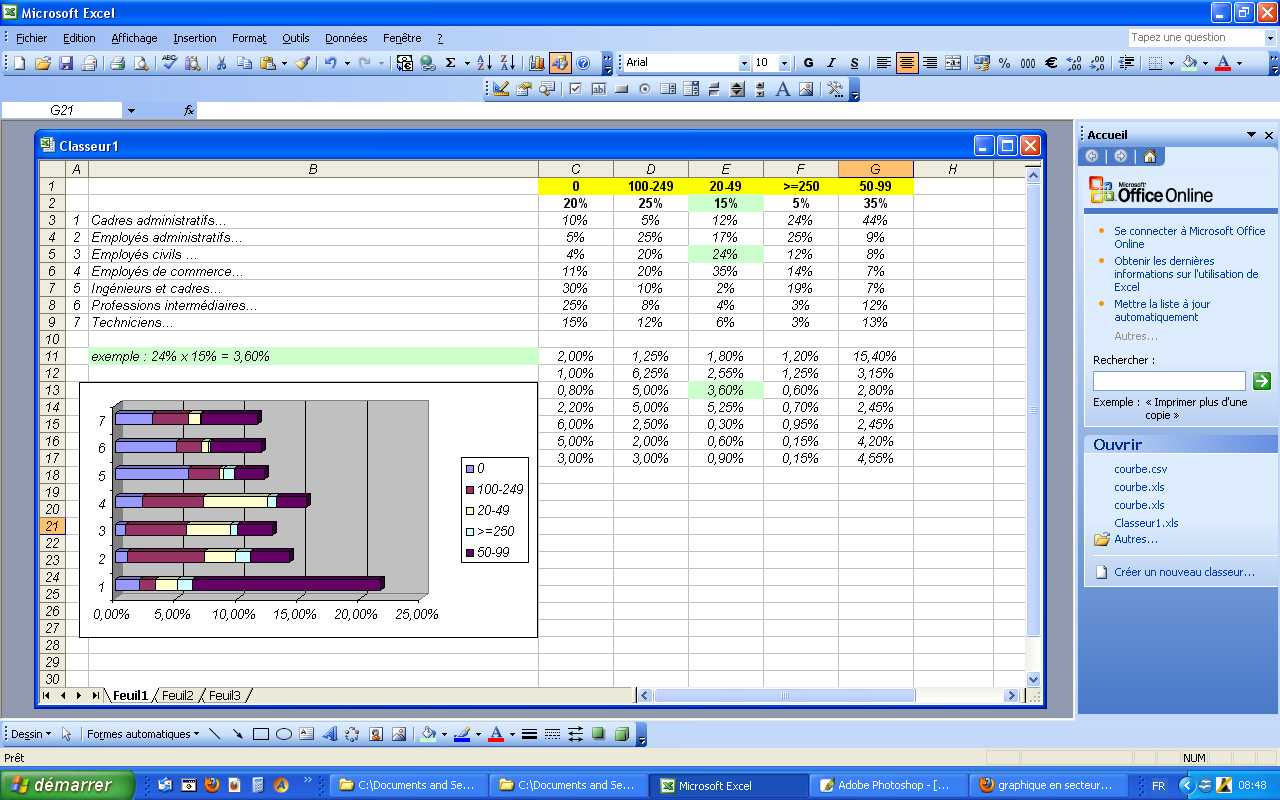Switch to the Feuil3 sheet tab
This screenshot has height=800, width=1280.
(x=224, y=695)
